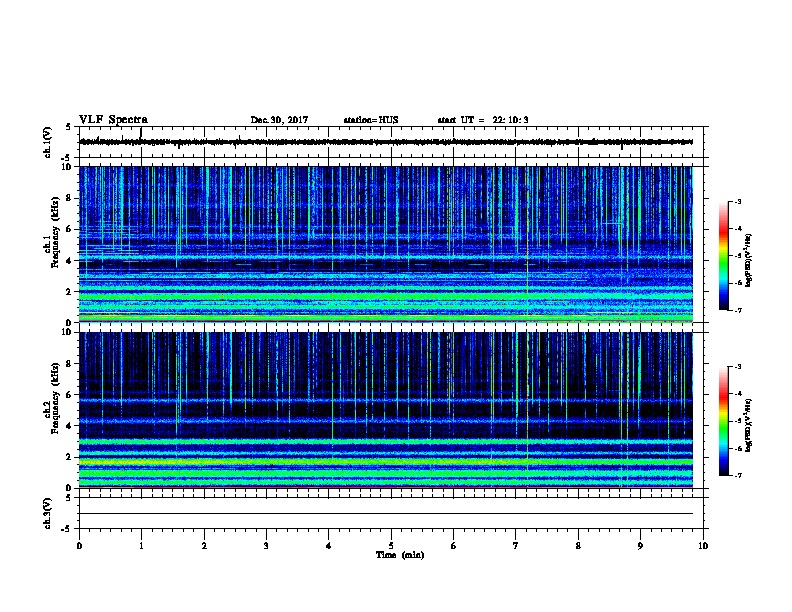Click the -7 label on ch.2 colorbar
This screenshot has width=792, height=612.
[737, 475]
